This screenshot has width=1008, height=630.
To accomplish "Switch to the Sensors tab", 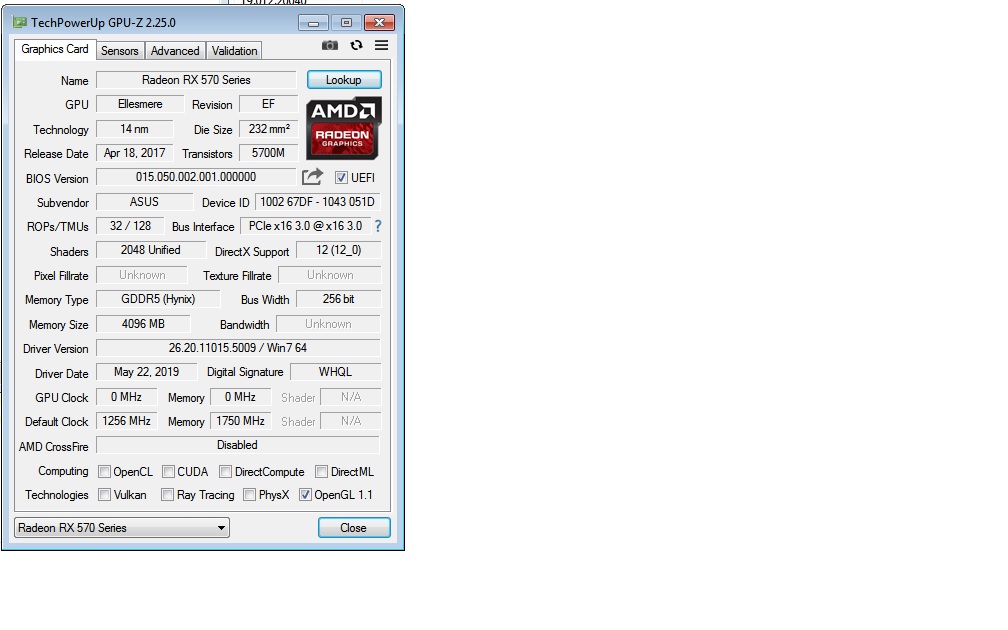I will [120, 51].
